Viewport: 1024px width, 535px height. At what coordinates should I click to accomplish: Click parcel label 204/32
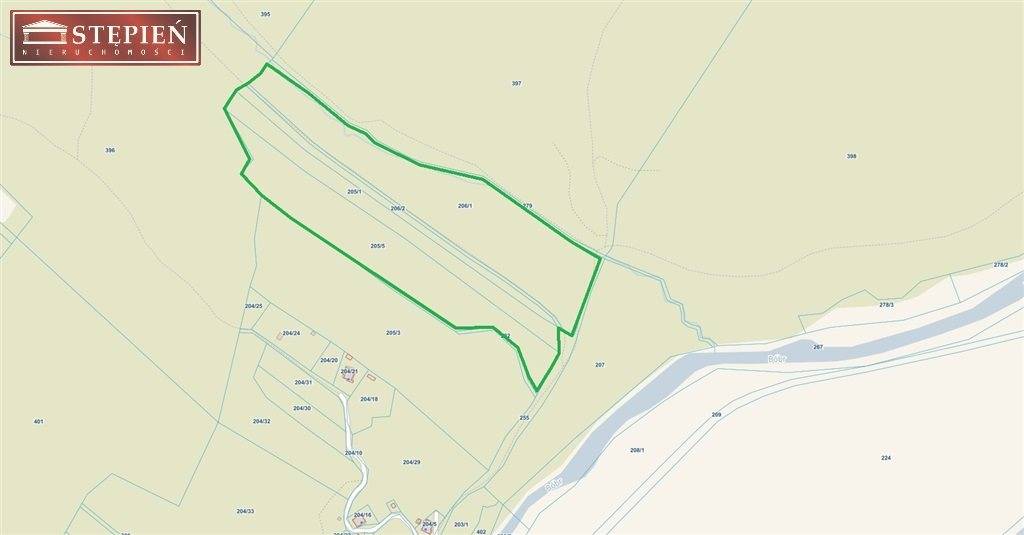click(x=262, y=421)
